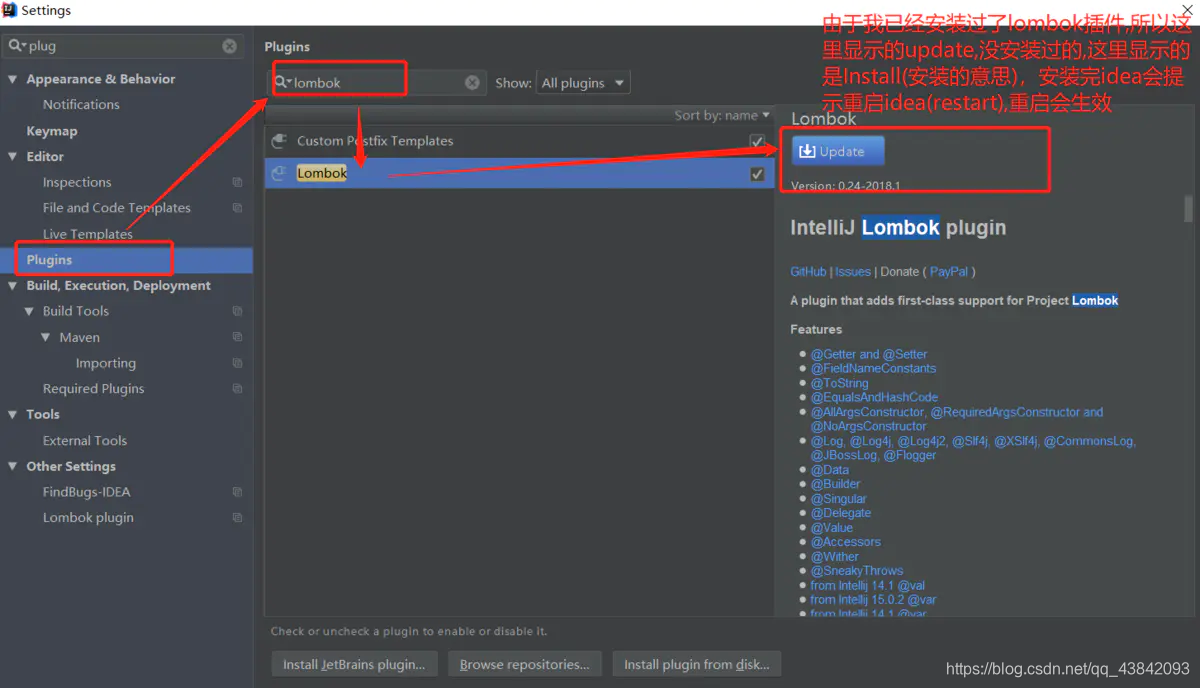
Task: Click Browse repositories button
Action: pyautogui.click(x=524, y=664)
